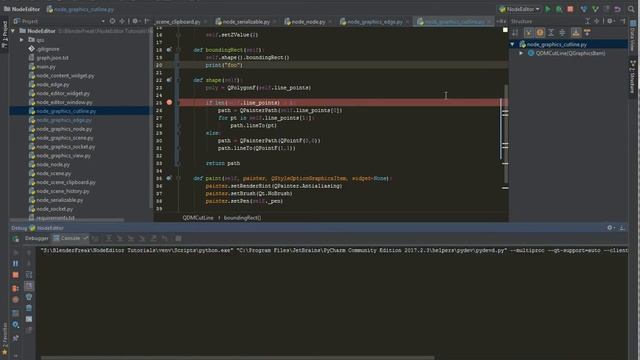Open Structure panel gear settings

click(x=610, y=21)
